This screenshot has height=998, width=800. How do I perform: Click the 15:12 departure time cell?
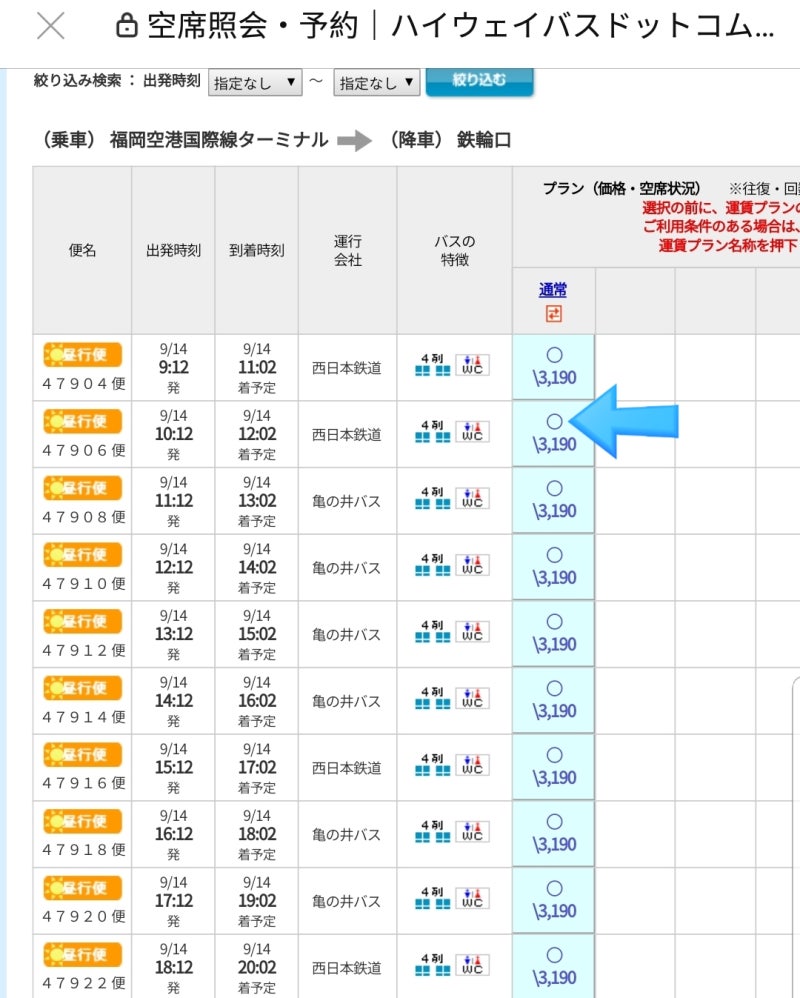[174, 767]
